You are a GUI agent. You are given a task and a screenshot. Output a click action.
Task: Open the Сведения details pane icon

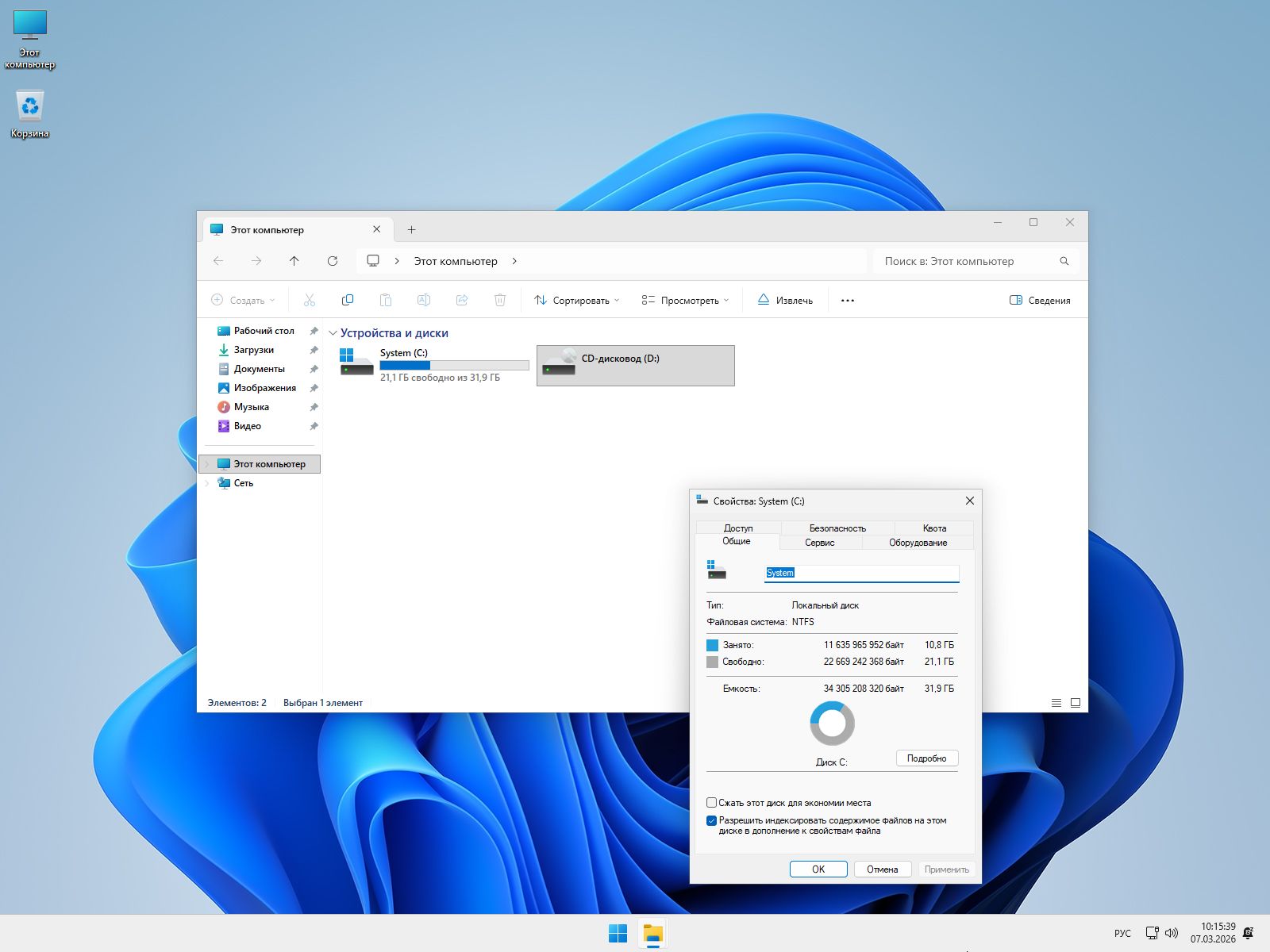click(x=1039, y=300)
